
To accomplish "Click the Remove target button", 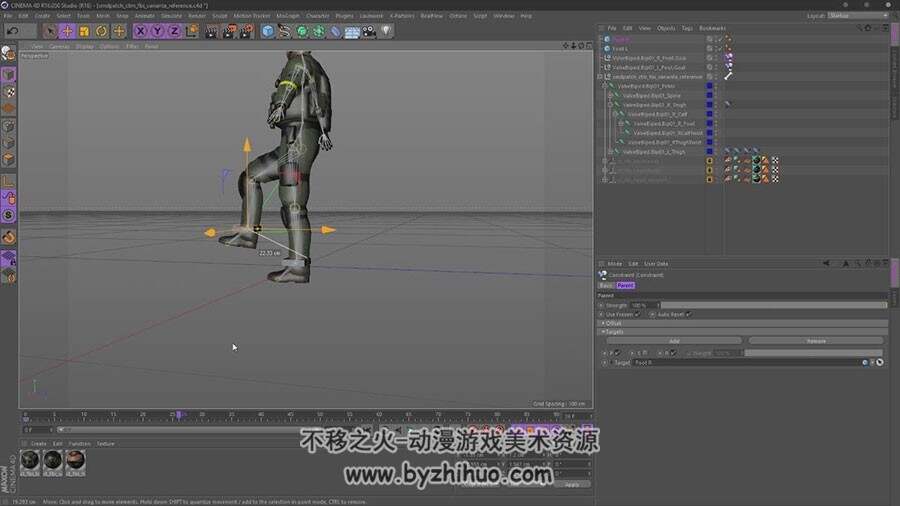I will pos(816,341).
